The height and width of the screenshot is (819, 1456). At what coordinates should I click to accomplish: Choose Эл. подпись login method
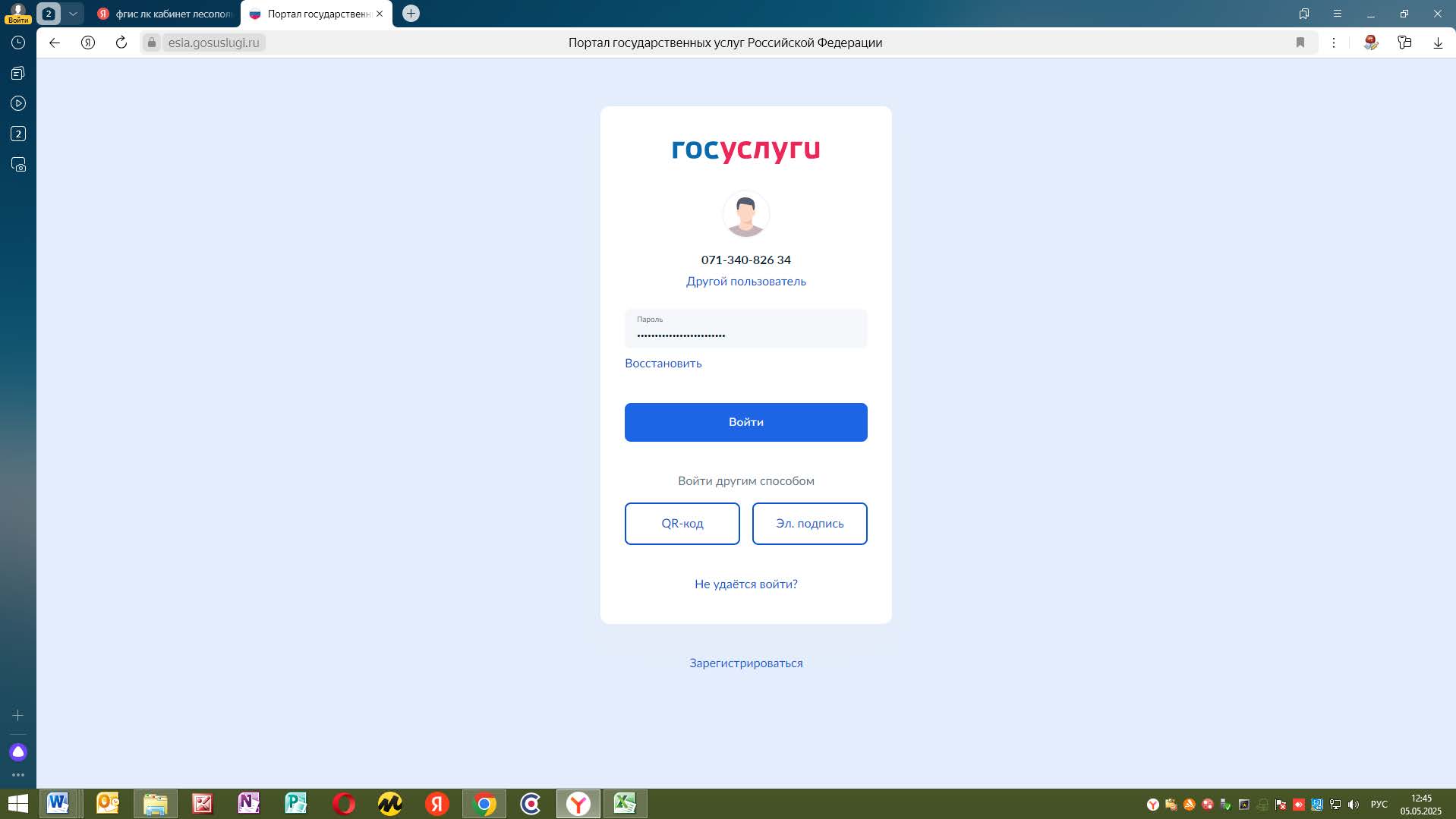click(x=809, y=523)
